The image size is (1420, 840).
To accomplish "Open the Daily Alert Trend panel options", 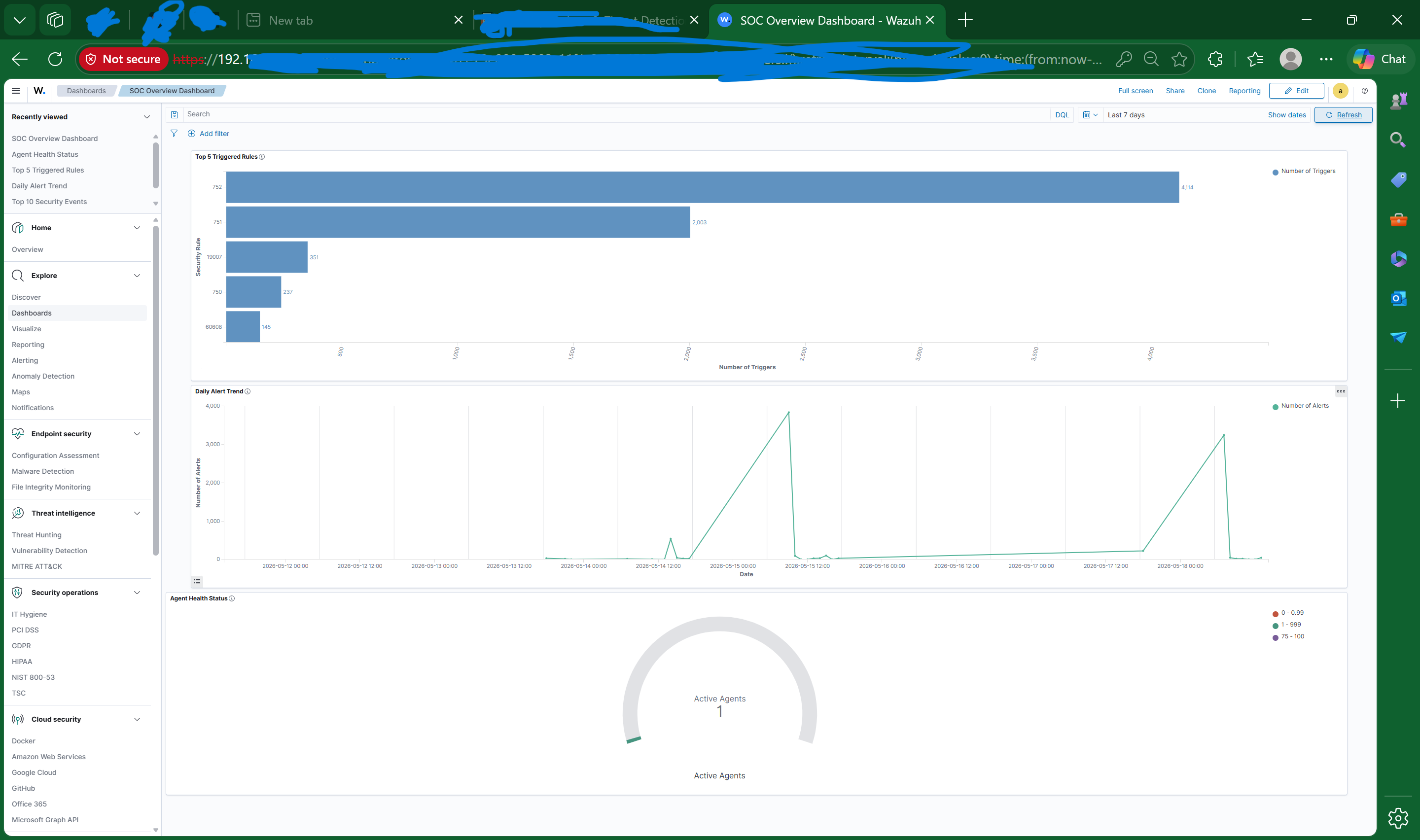I will 1341,391.
